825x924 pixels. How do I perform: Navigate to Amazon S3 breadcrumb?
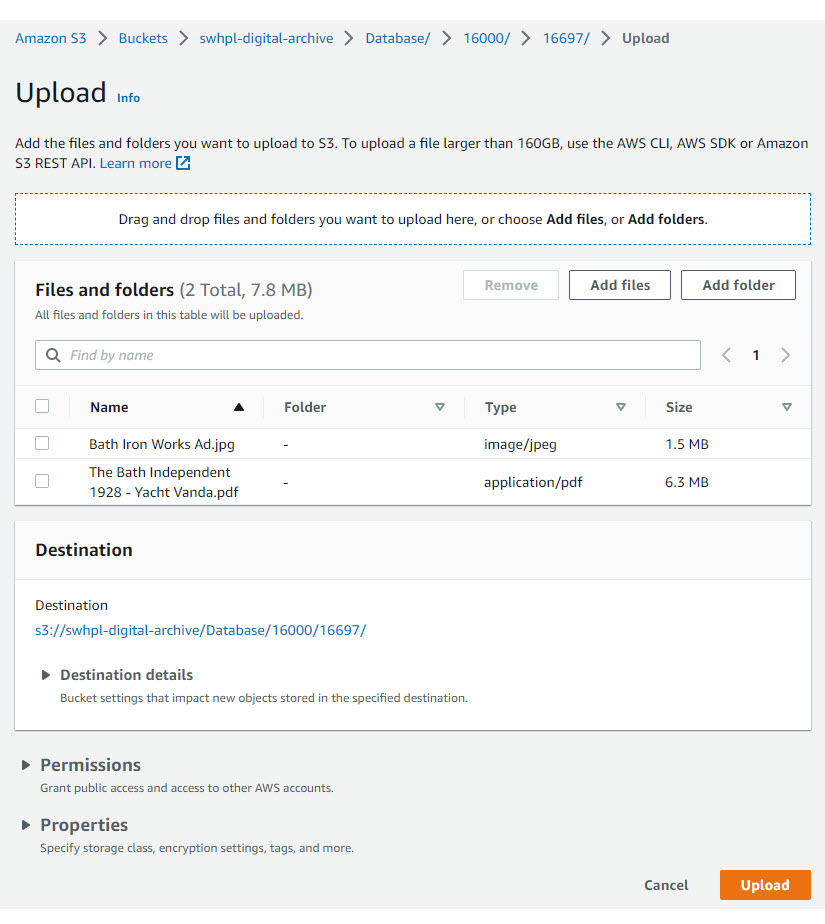tap(51, 38)
